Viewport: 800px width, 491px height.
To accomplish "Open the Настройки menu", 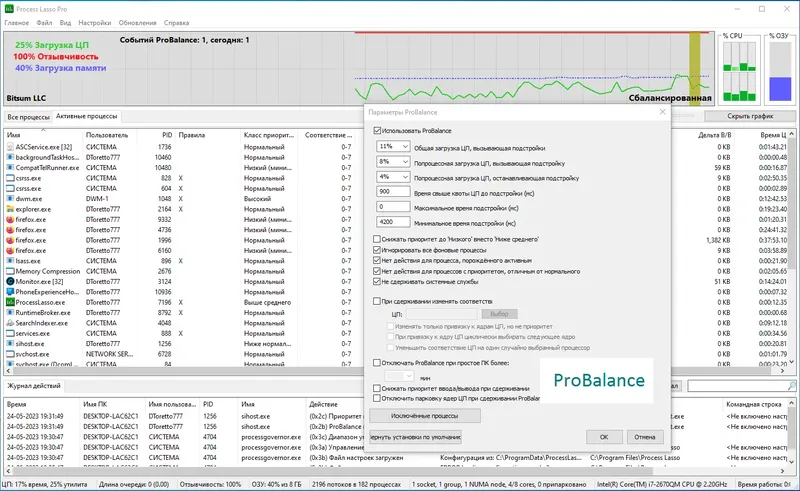I will [94, 23].
